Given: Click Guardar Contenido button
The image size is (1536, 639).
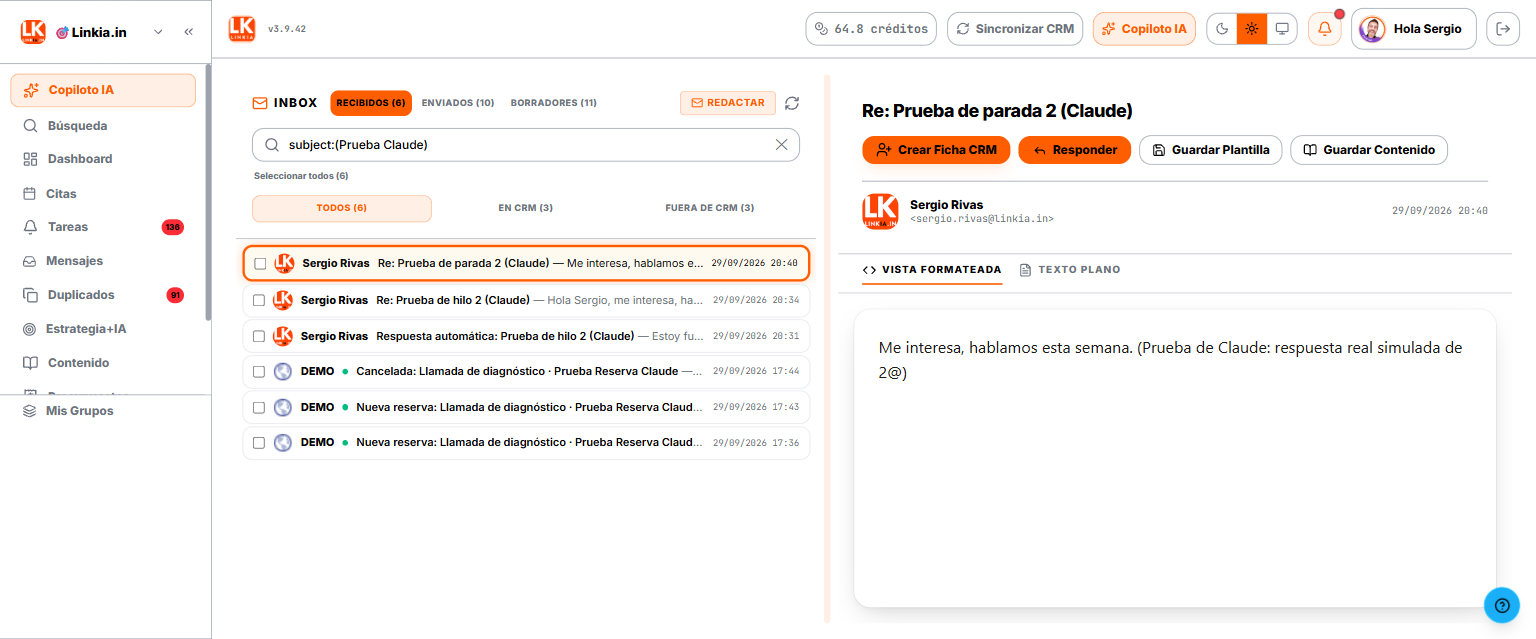Looking at the screenshot, I should 1369,150.
